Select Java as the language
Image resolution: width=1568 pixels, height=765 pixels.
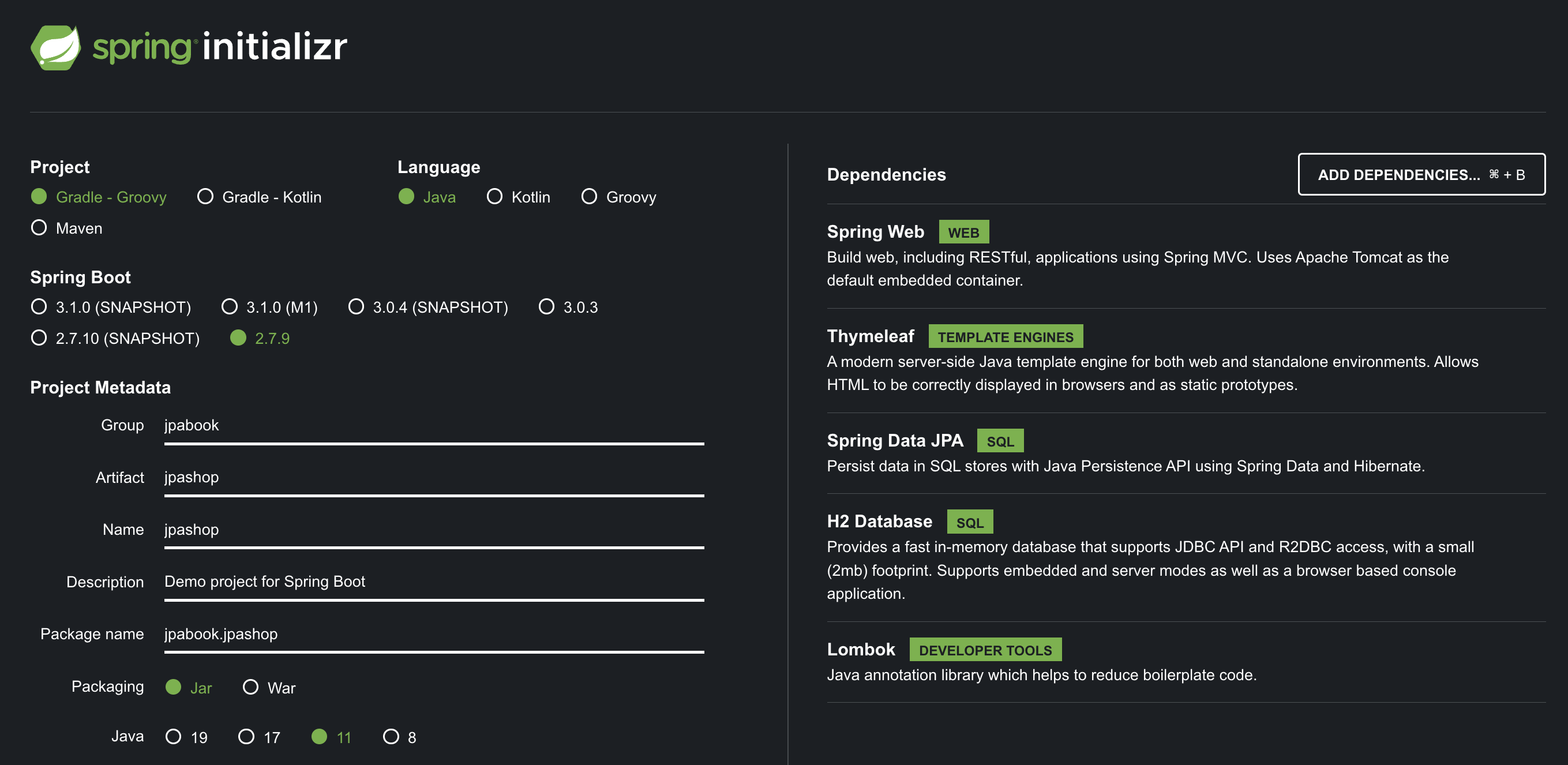(427, 197)
